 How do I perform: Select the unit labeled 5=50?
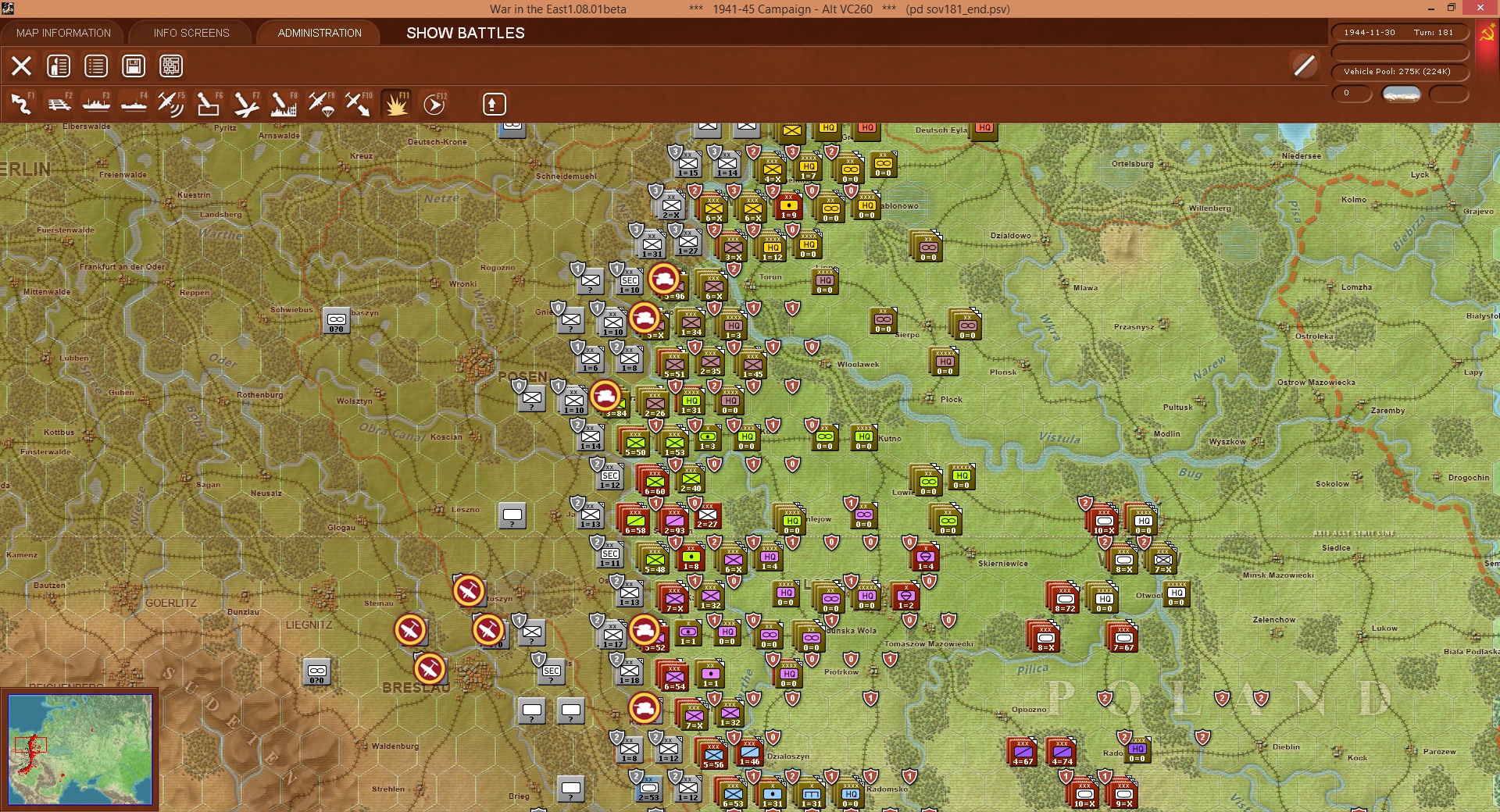[x=635, y=443]
